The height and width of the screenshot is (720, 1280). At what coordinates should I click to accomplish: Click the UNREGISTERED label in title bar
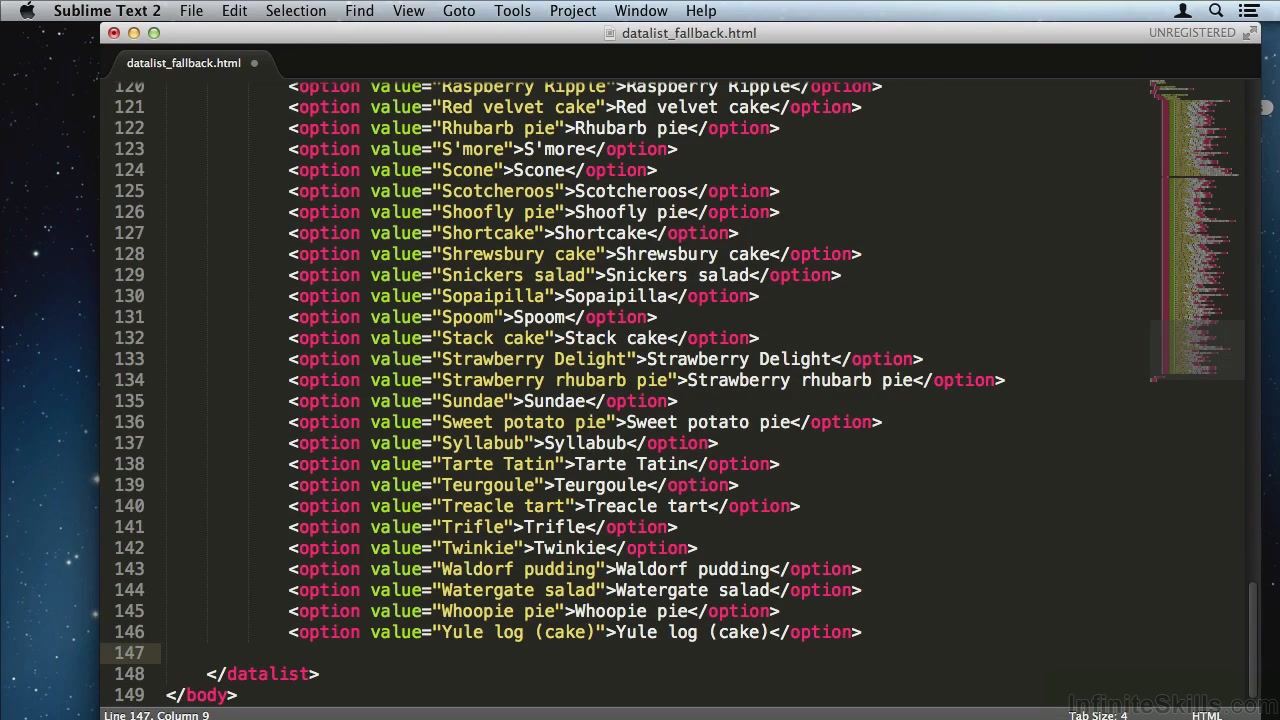click(x=1192, y=33)
